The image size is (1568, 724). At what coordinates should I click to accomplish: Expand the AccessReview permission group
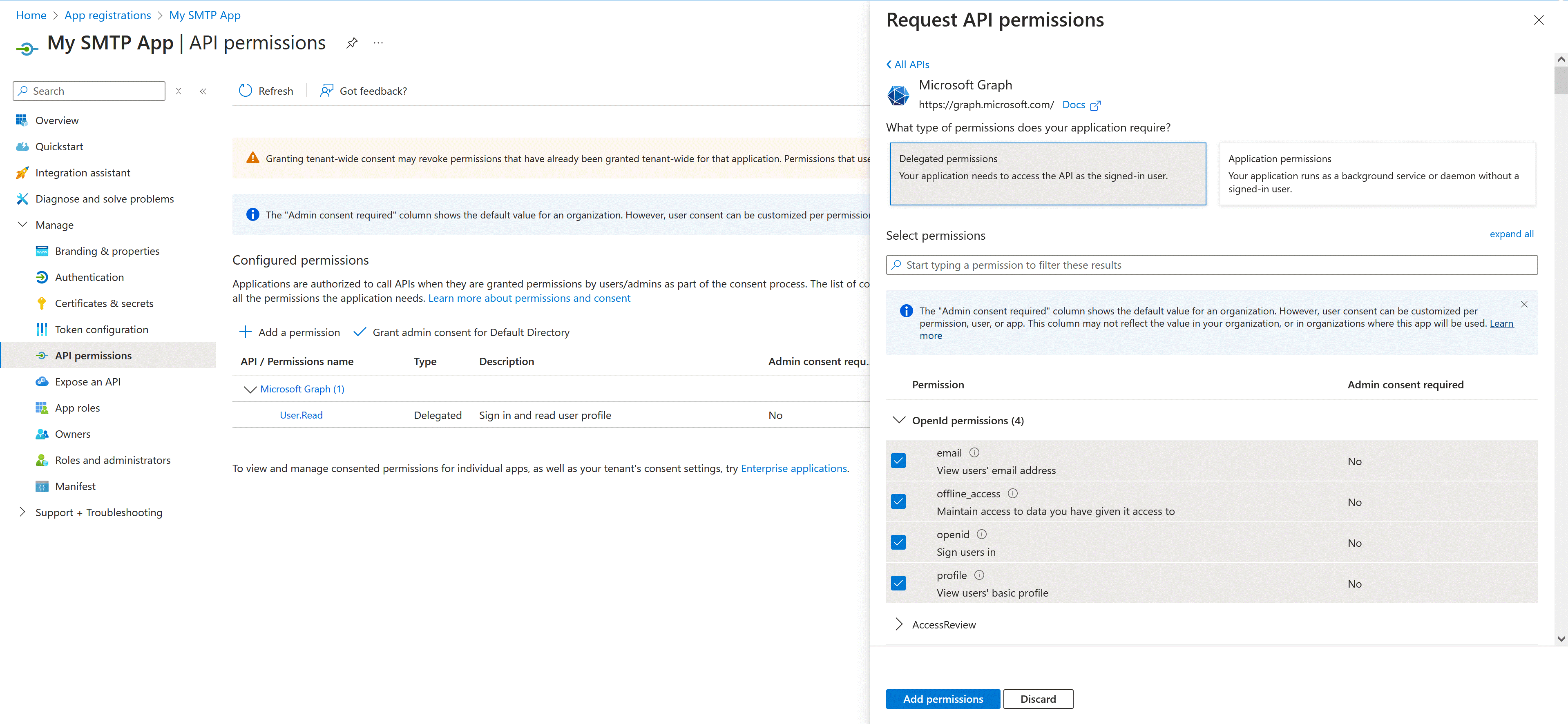[898, 624]
